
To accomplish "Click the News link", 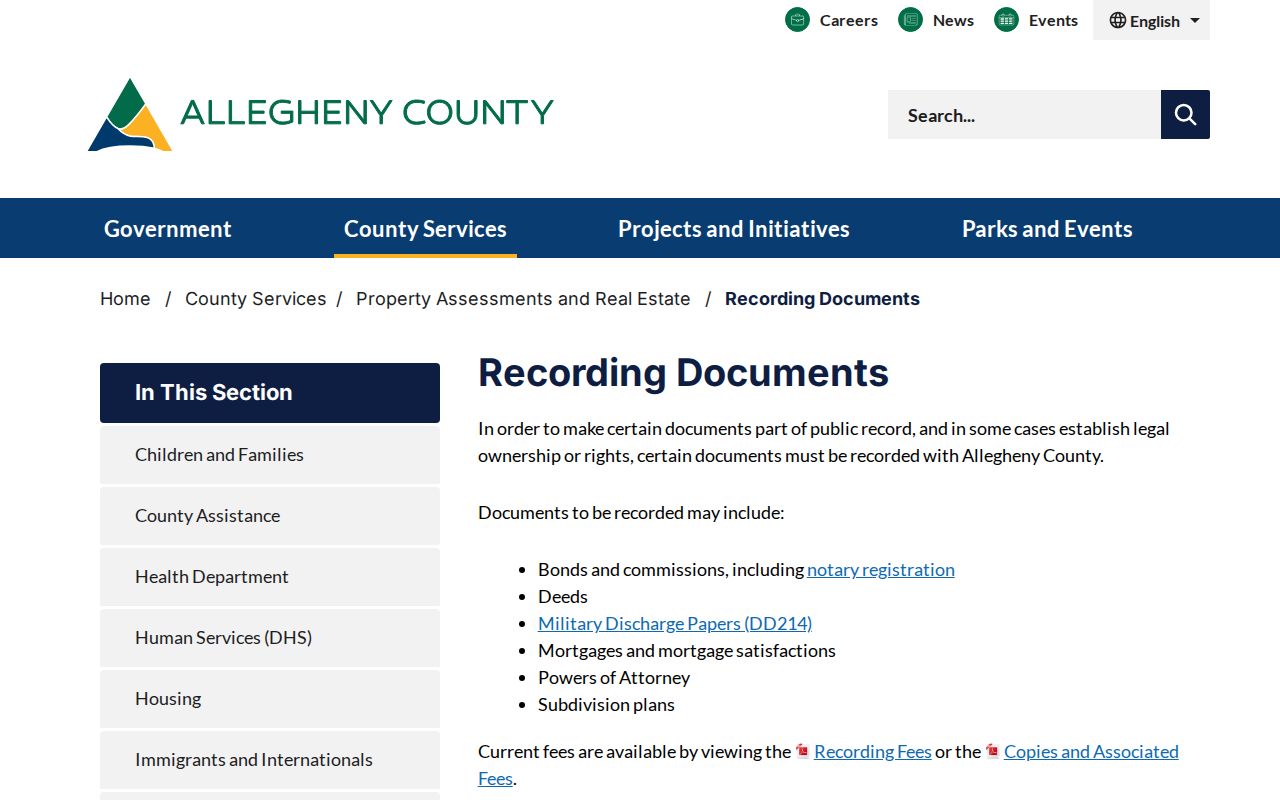I will pos(953,20).
